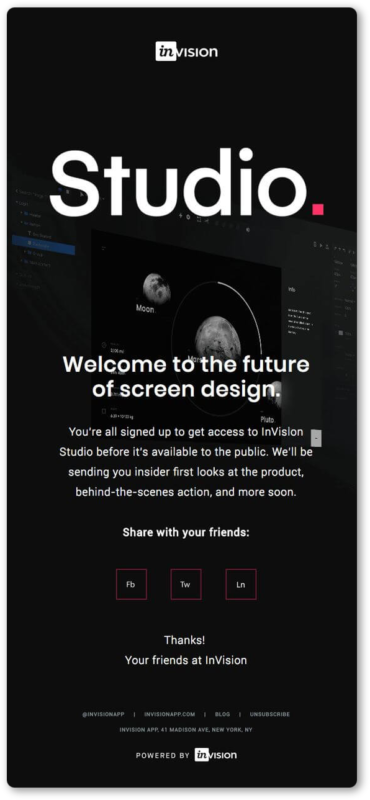The image size is (370, 800).
Task: Visit the INVISIONAPP.COM footer link
Action: [x=169, y=714]
